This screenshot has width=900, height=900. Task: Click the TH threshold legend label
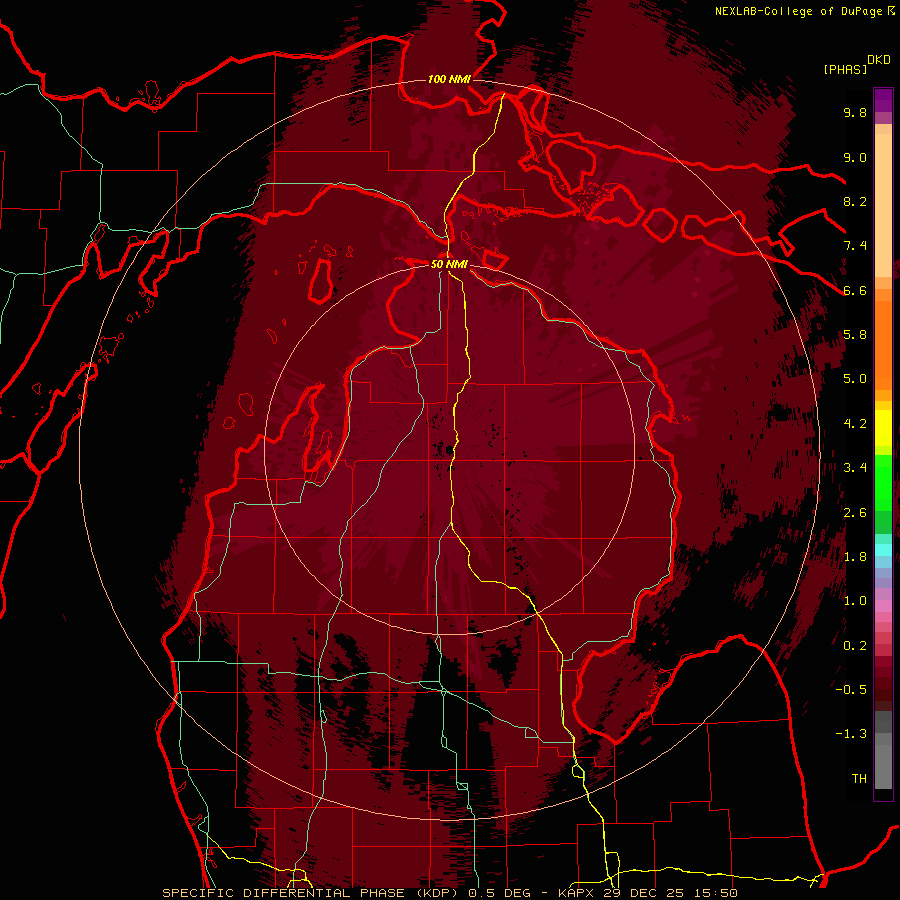(x=859, y=779)
